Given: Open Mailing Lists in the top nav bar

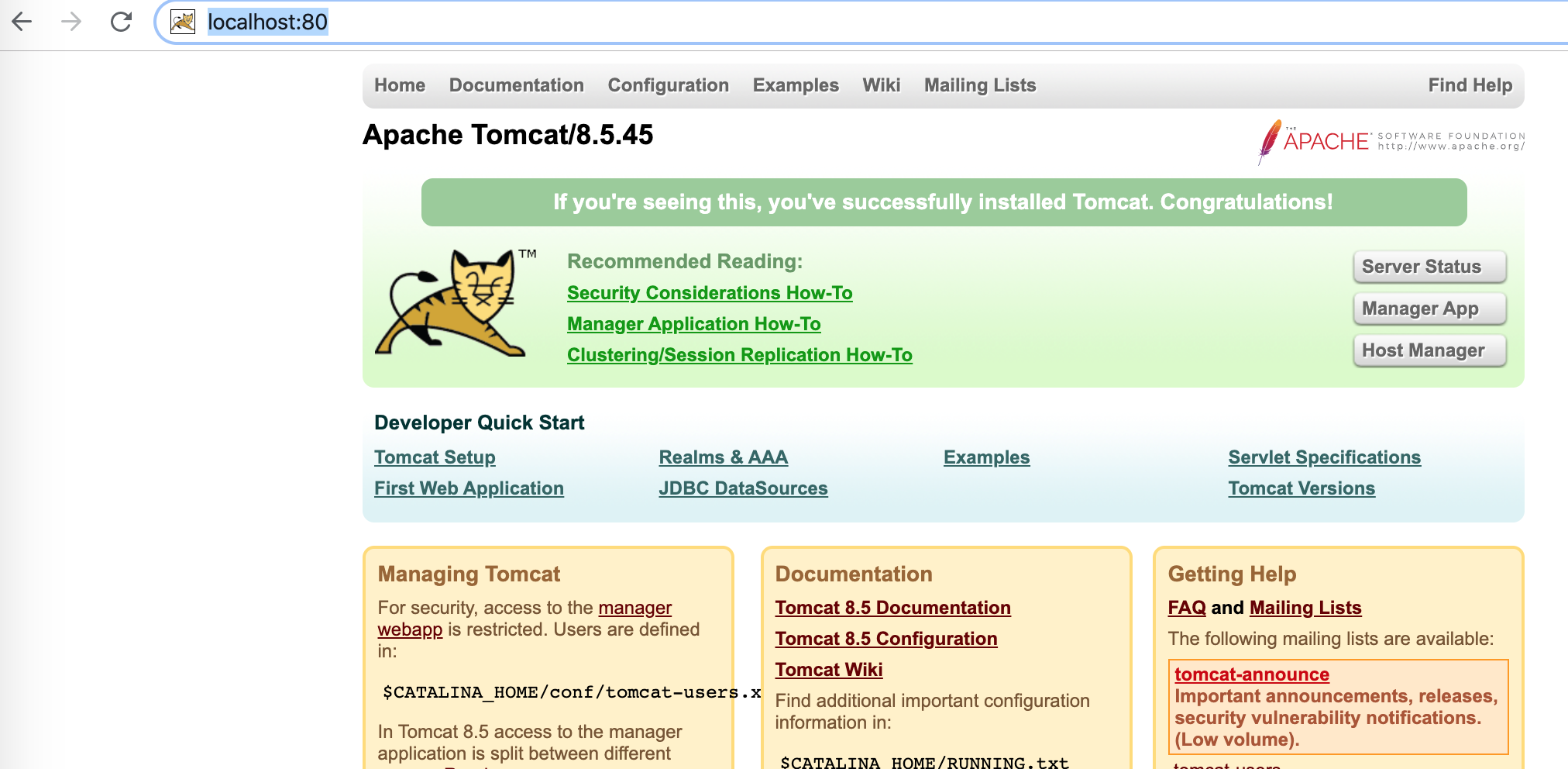Looking at the screenshot, I should click(980, 85).
